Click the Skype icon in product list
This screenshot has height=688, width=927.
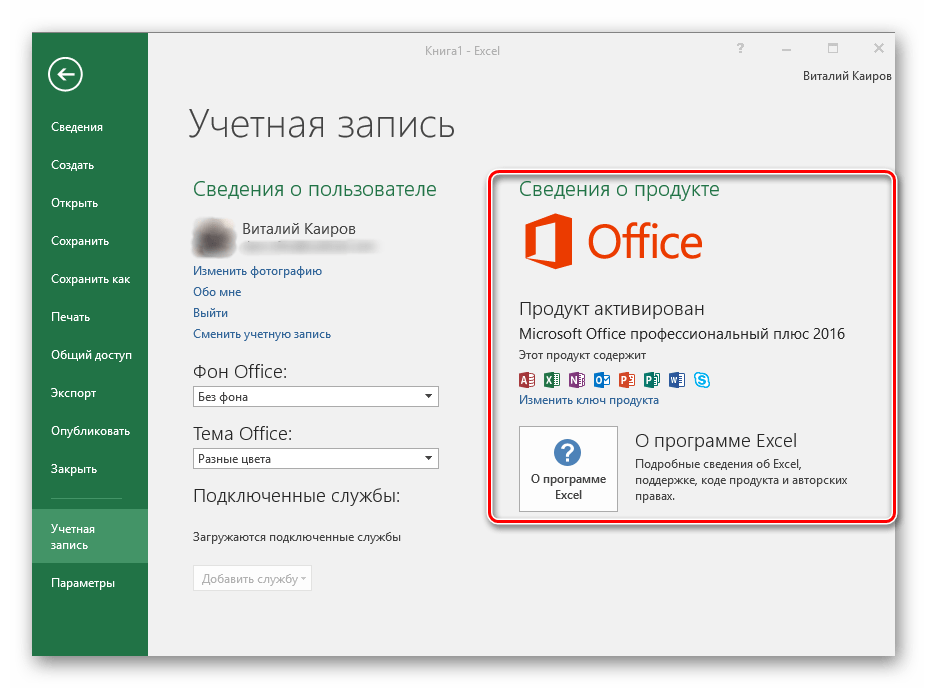pyautogui.click(x=702, y=380)
